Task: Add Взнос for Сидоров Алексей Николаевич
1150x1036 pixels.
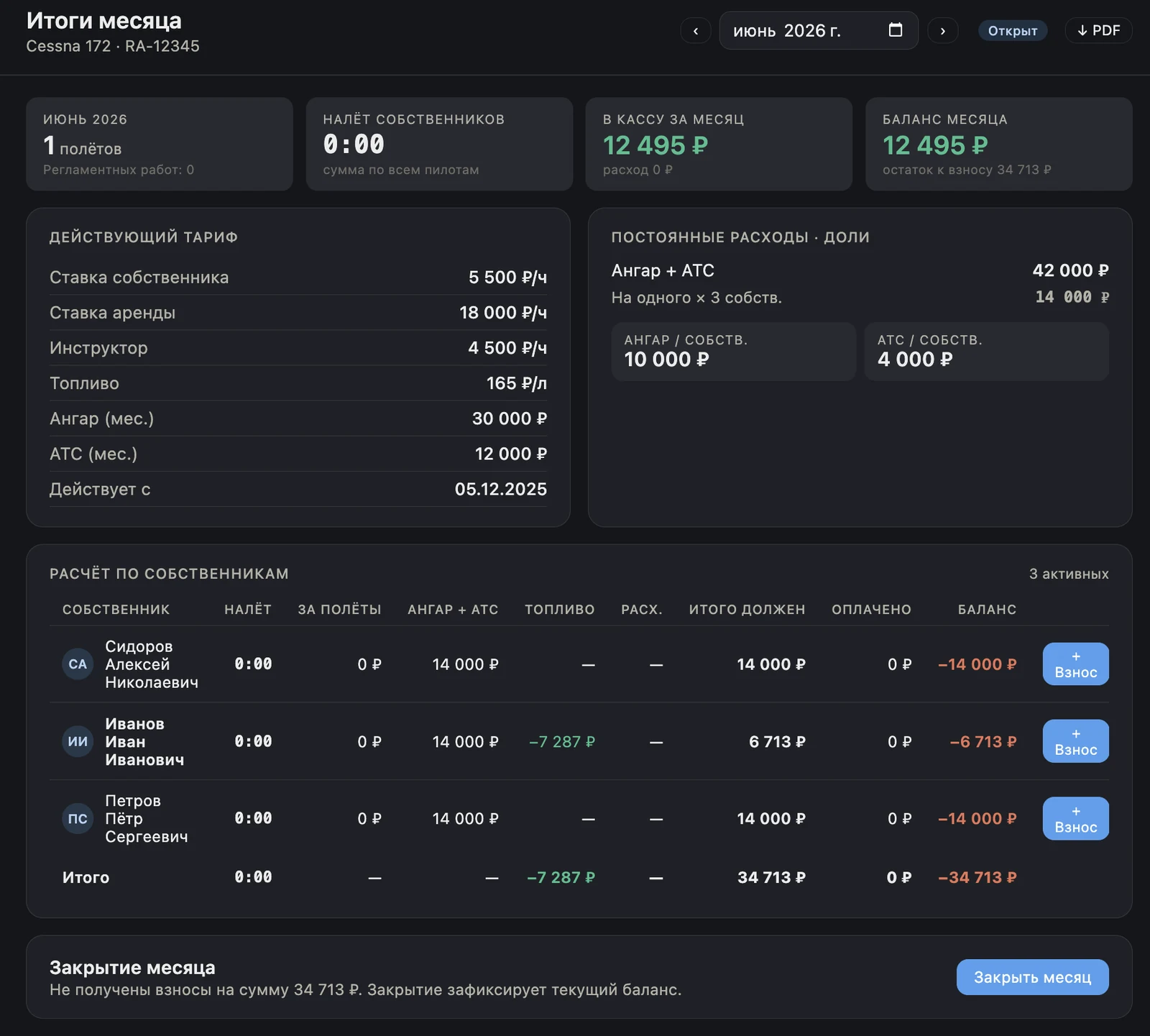Action: click(x=1075, y=664)
